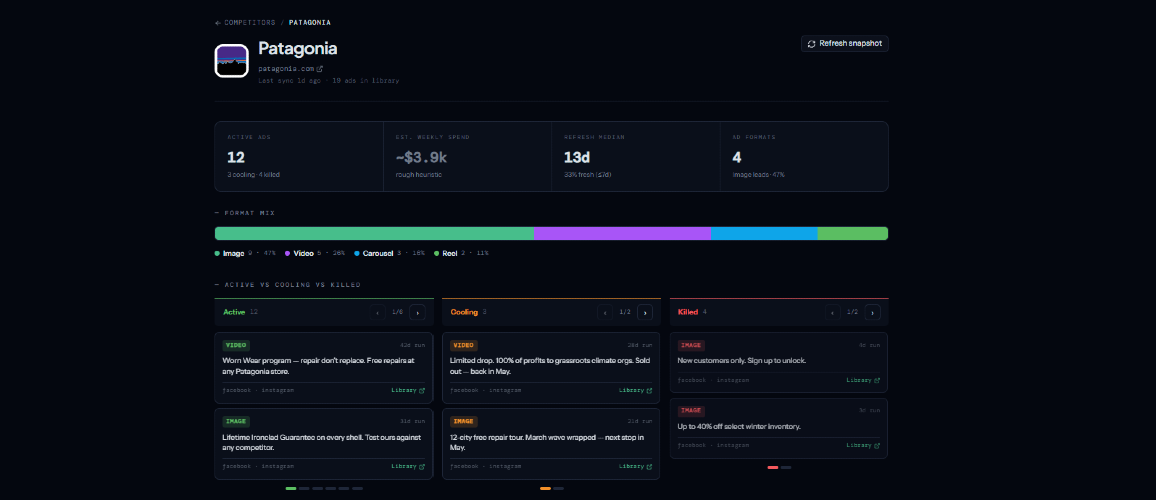Open the New customers only ad card
Image resolution: width=1156 pixels, height=500 pixels.
(779, 363)
